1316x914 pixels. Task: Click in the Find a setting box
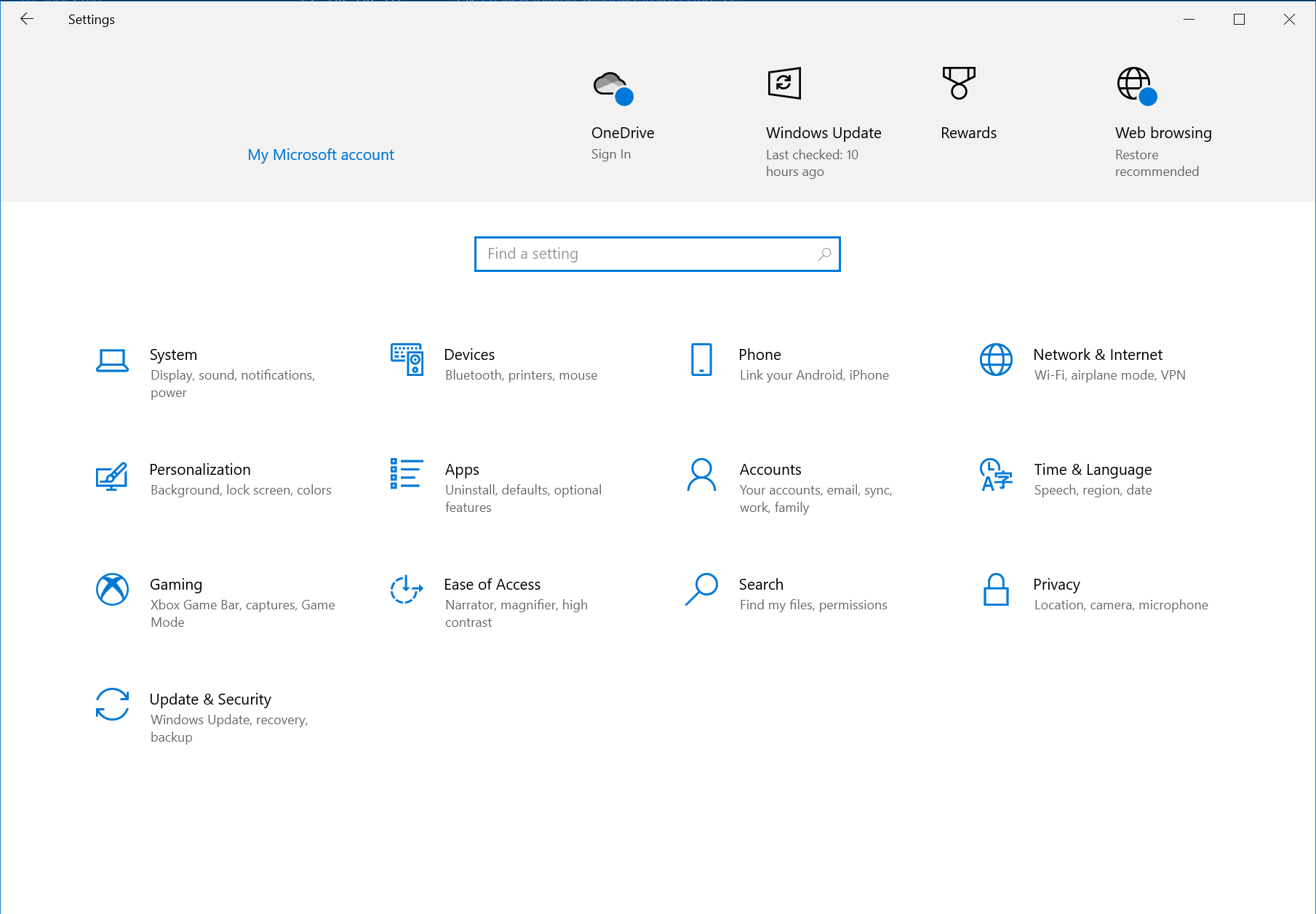click(647, 254)
